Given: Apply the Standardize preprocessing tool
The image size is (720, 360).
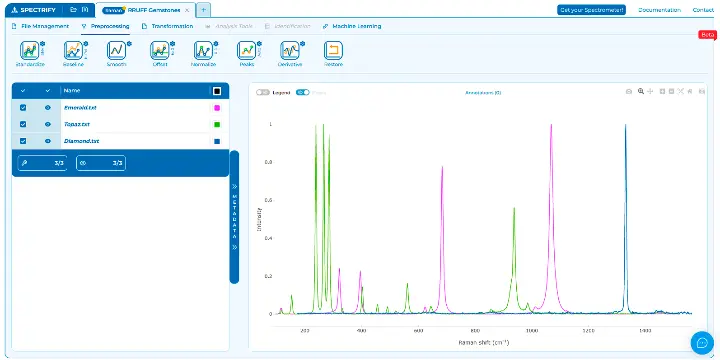Looking at the screenshot, I should (x=29, y=51).
